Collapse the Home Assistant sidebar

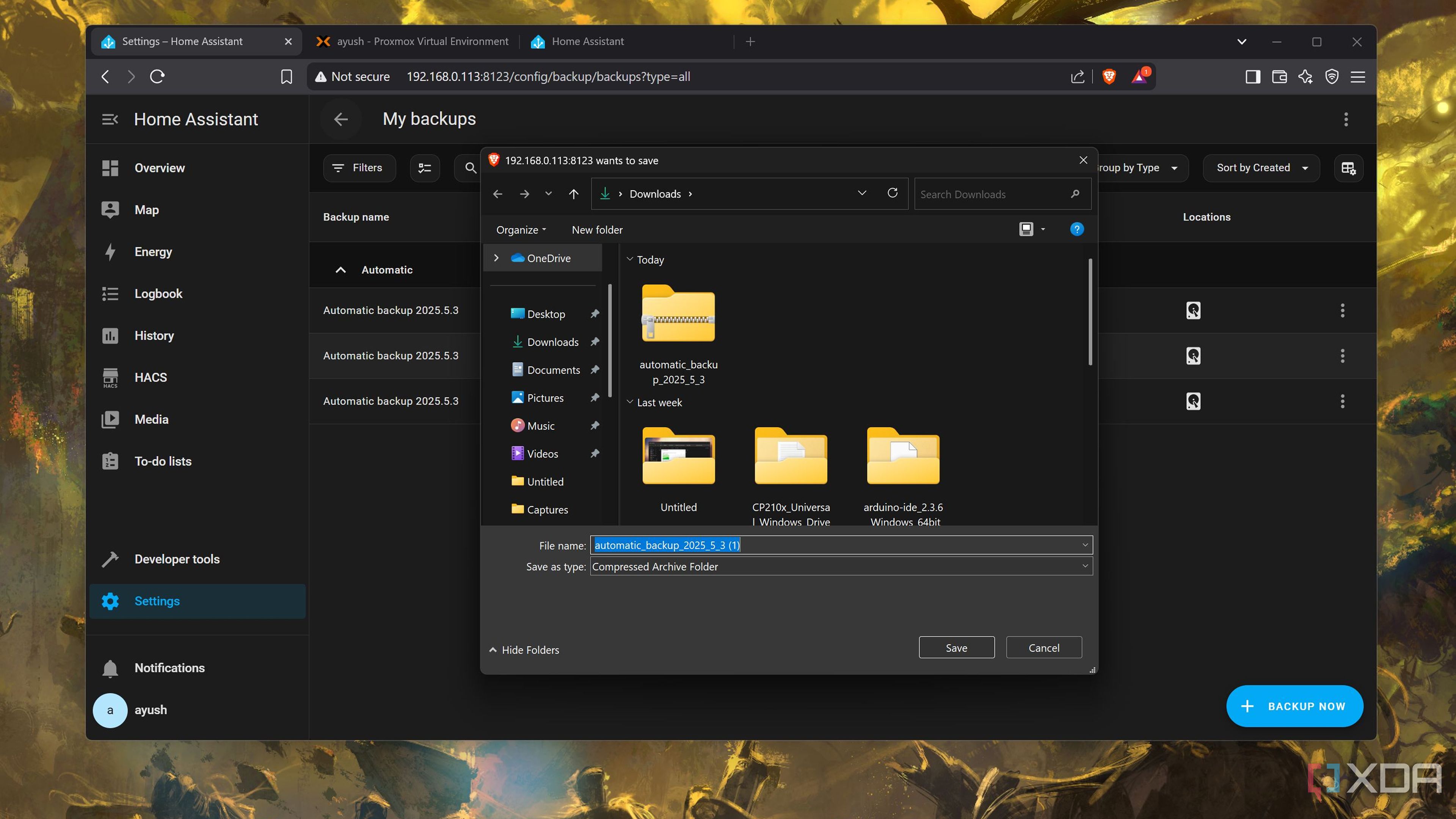point(110,119)
